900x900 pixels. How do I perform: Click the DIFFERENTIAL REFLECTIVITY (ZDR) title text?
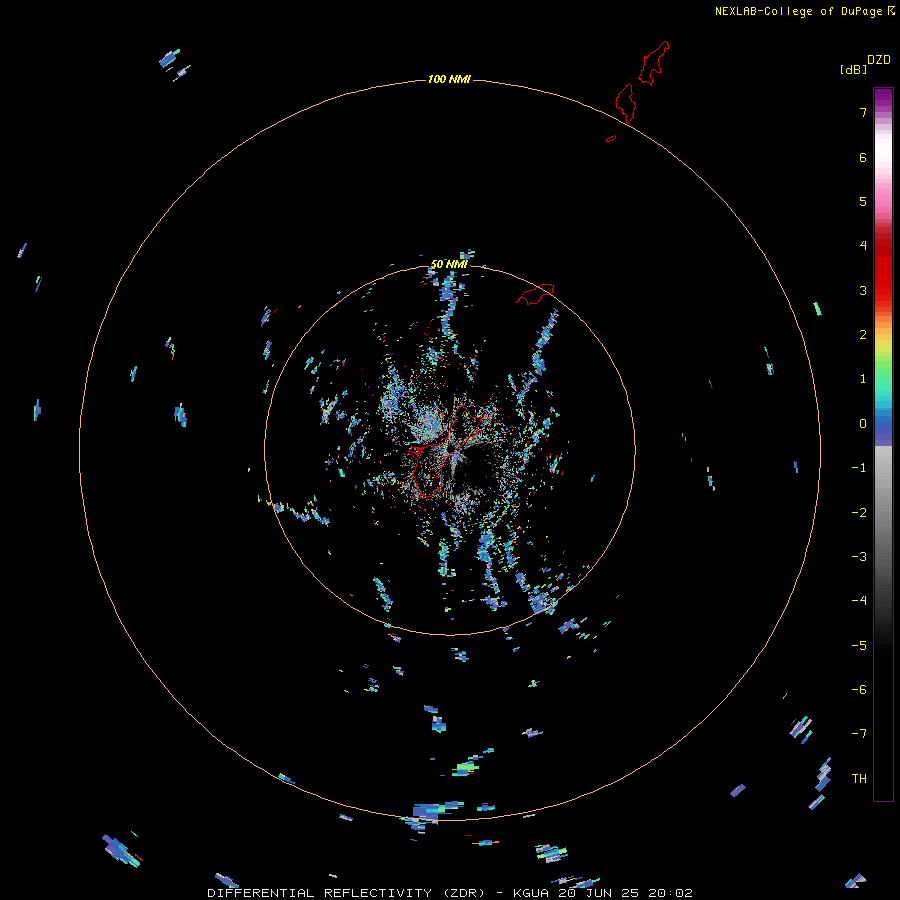346,893
